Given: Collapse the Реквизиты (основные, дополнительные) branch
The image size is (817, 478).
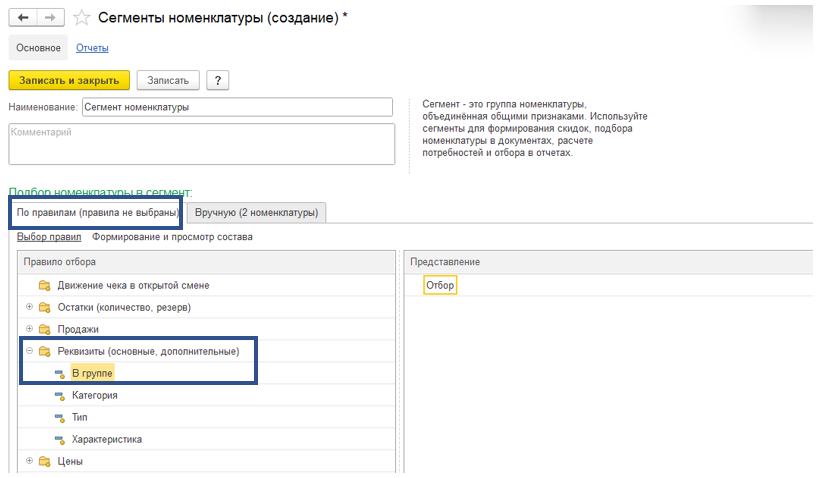Looking at the screenshot, I should (29, 351).
